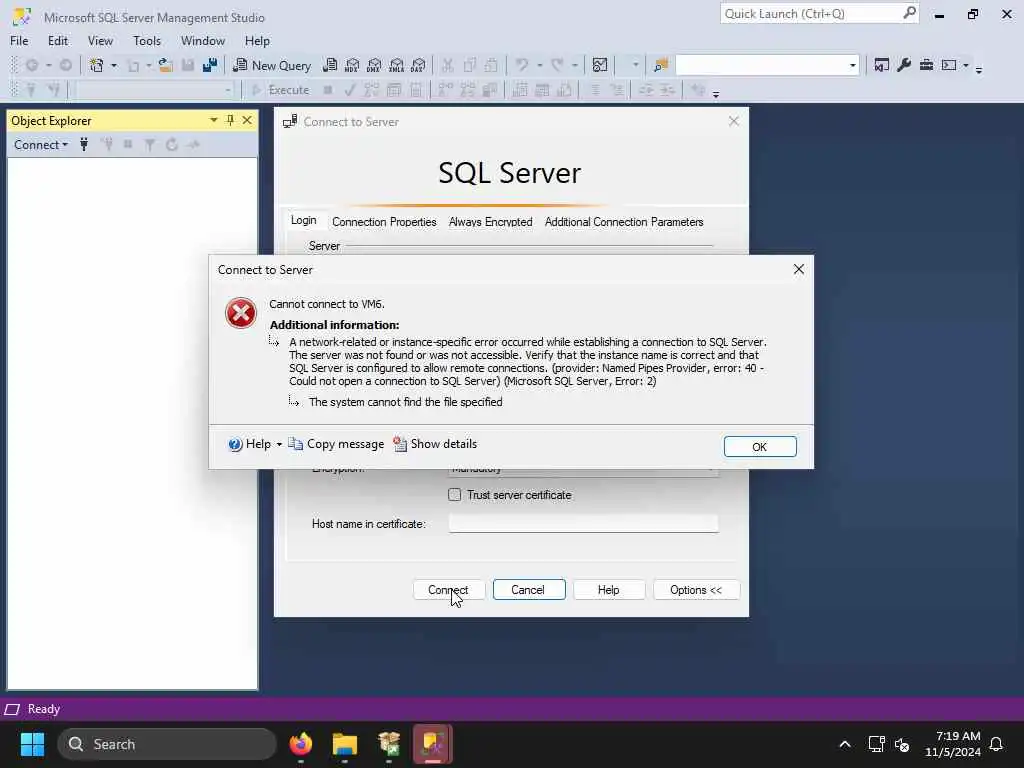Click Object Explorer pin auto-hide icon
Screen dimensions: 1024x768
click(x=230, y=120)
